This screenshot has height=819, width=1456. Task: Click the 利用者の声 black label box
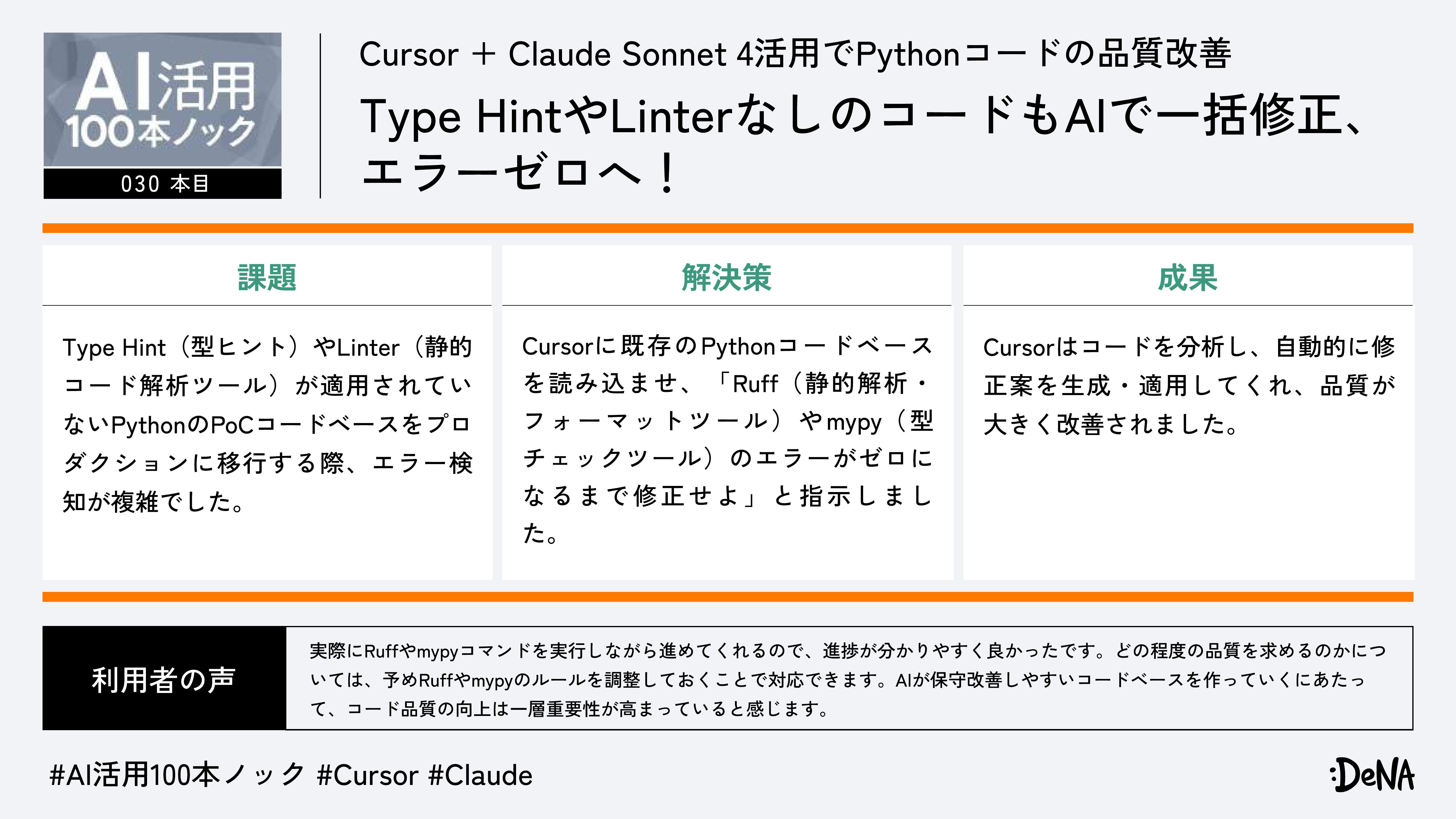coord(164,678)
